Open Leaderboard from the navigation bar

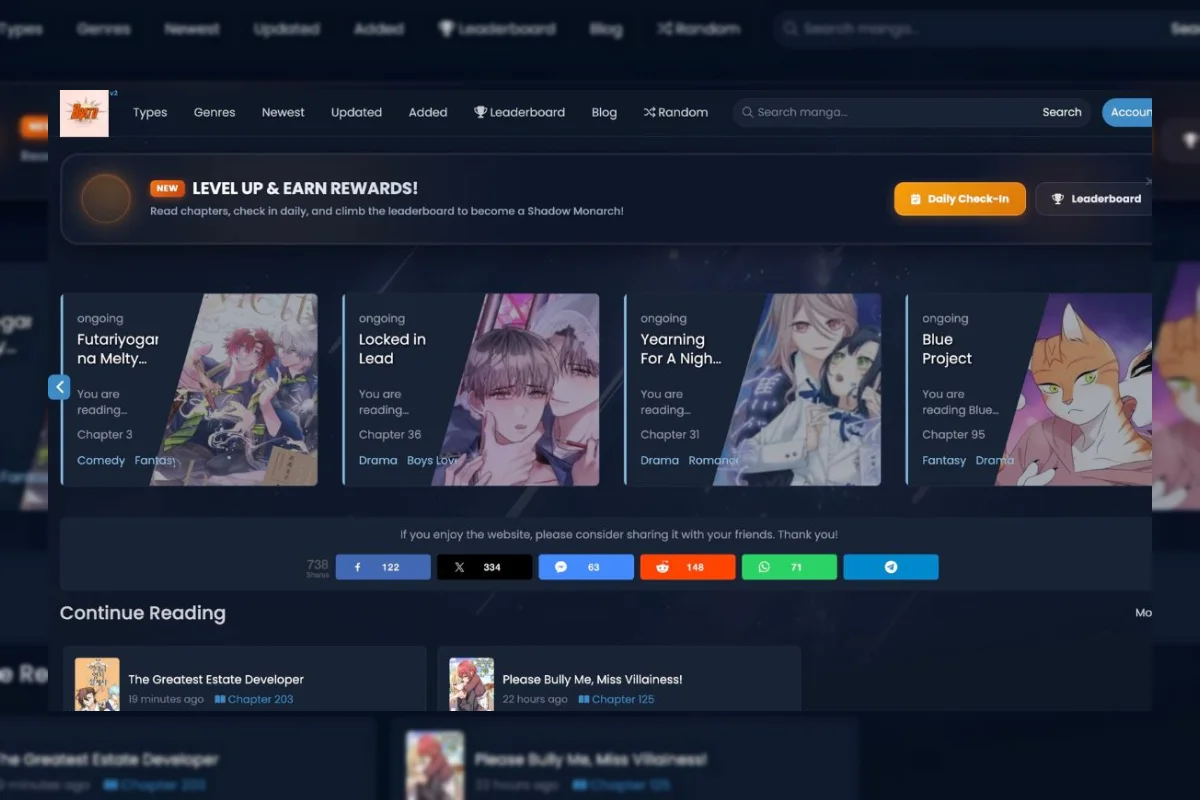[520, 113]
